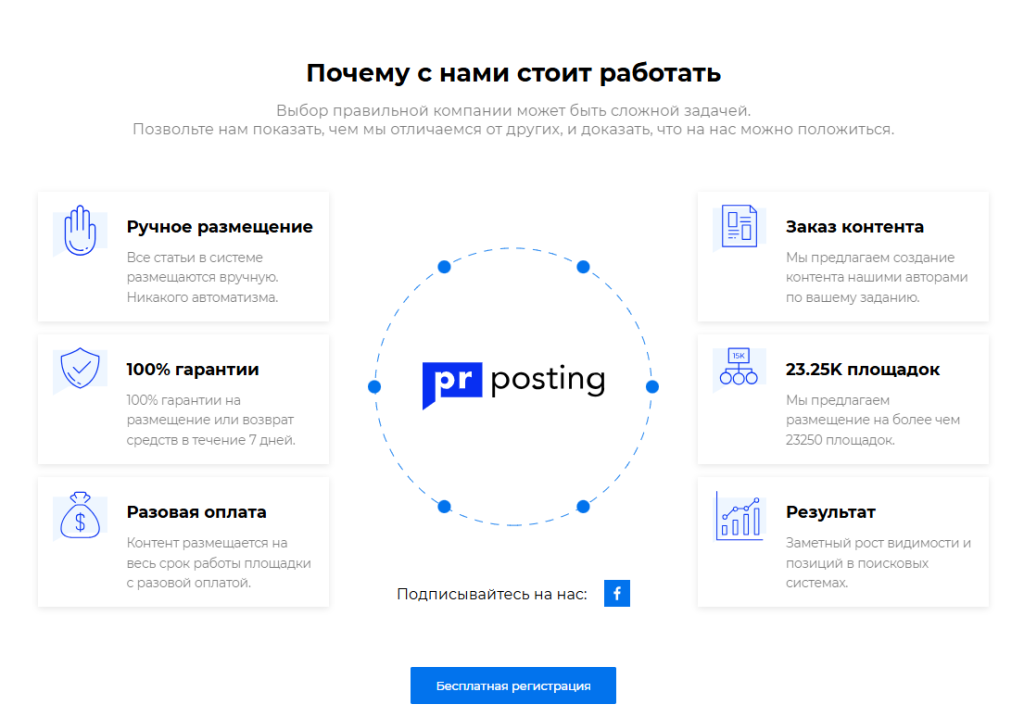This screenshot has height=717, width=1024.
Task: Open the Заказ контента card
Action: point(843,256)
